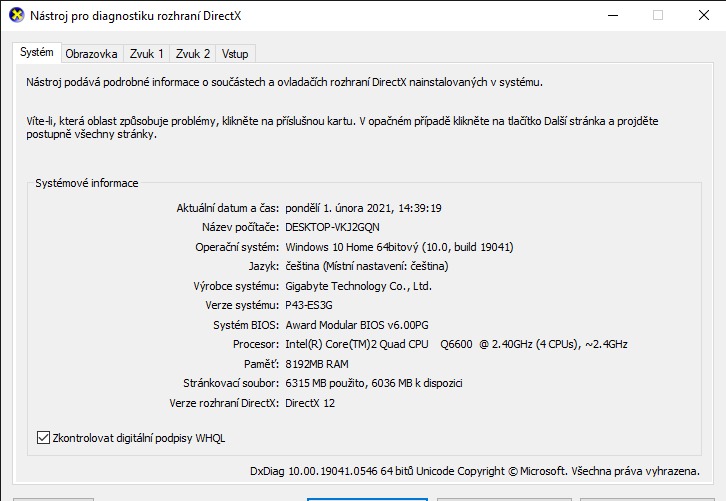Open the Zvuk 1 tab
The height and width of the screenshot is (501, 726).
tap(147, 54)
